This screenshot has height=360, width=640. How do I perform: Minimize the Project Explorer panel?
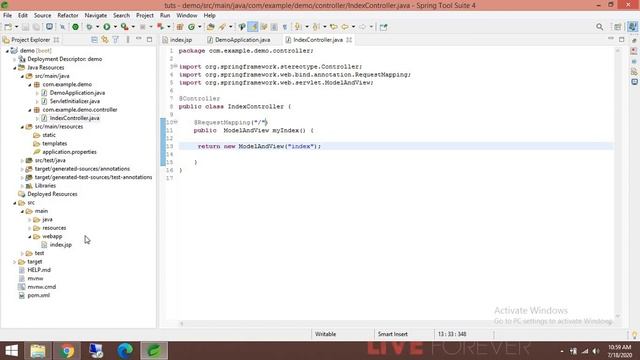tap(139, 39)
